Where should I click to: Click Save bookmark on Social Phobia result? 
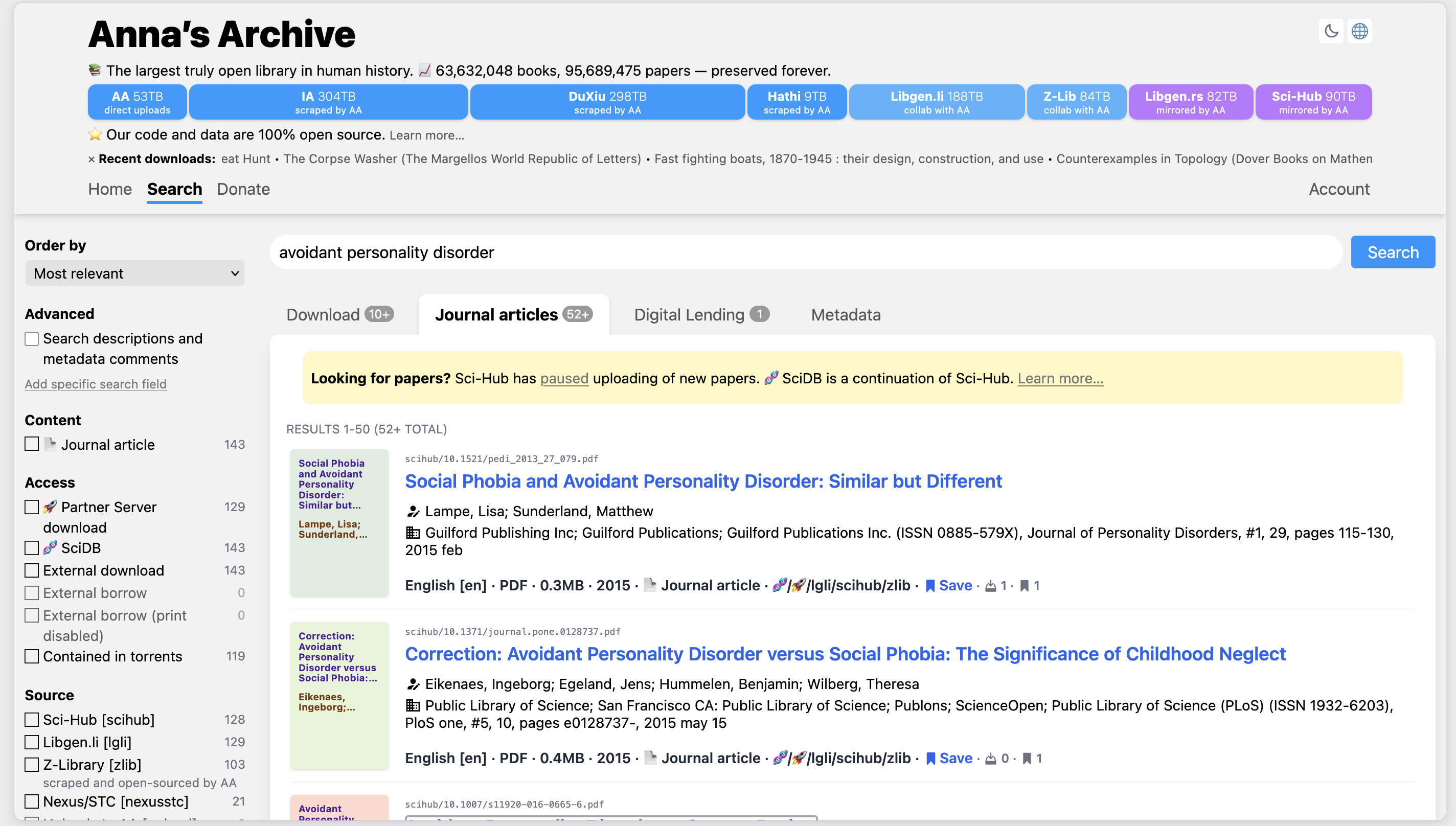[949, 585]
